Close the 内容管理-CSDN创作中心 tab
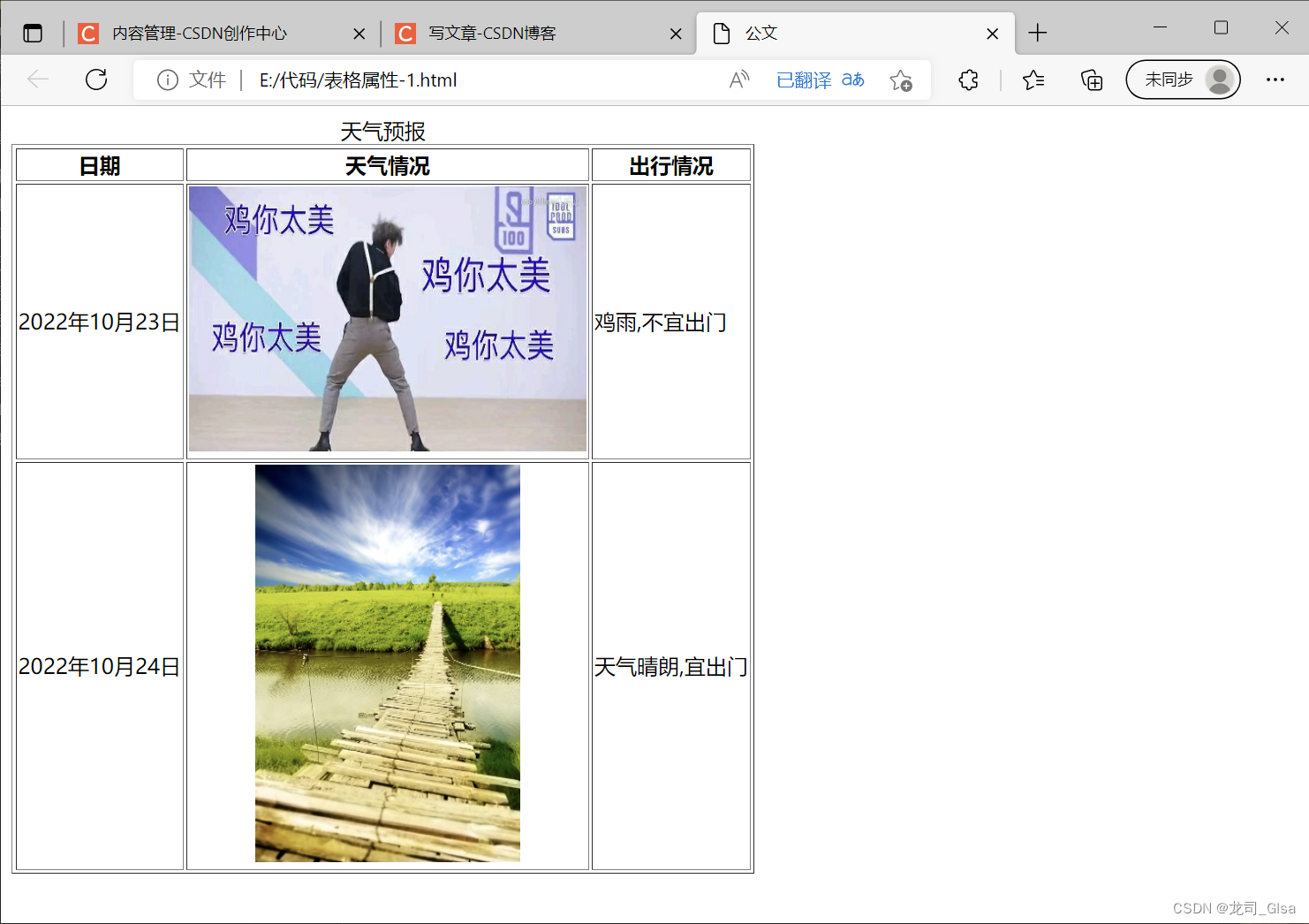1309x924 pixels. (x=359, y=34)
